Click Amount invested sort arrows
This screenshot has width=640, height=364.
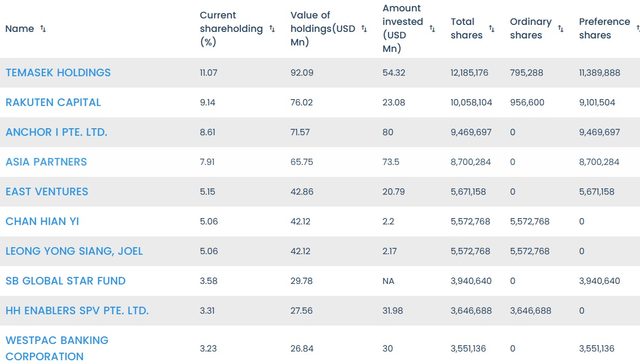click(x=432, y=29)
